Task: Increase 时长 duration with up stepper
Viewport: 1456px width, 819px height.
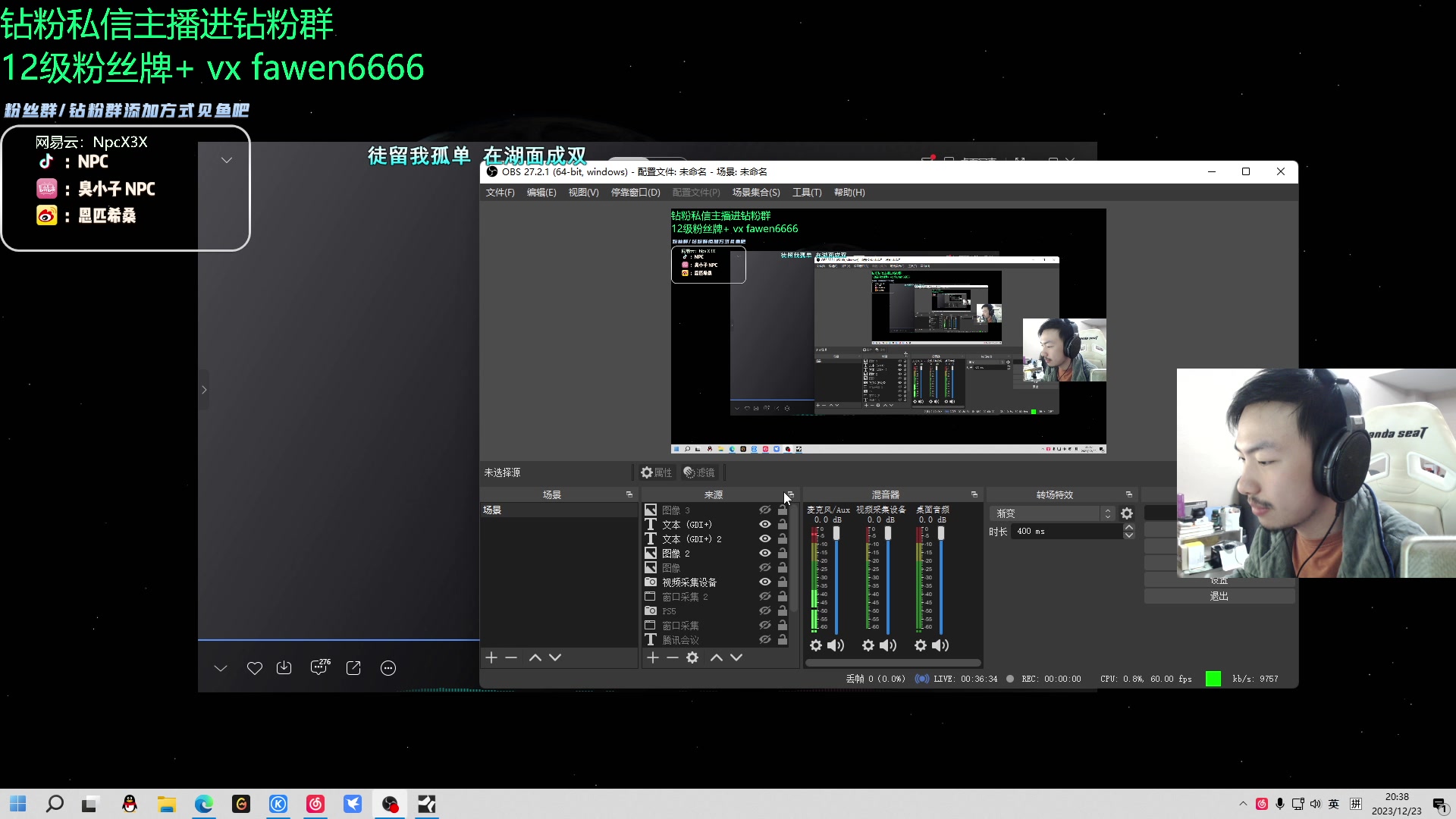Action: point(1129,528)
